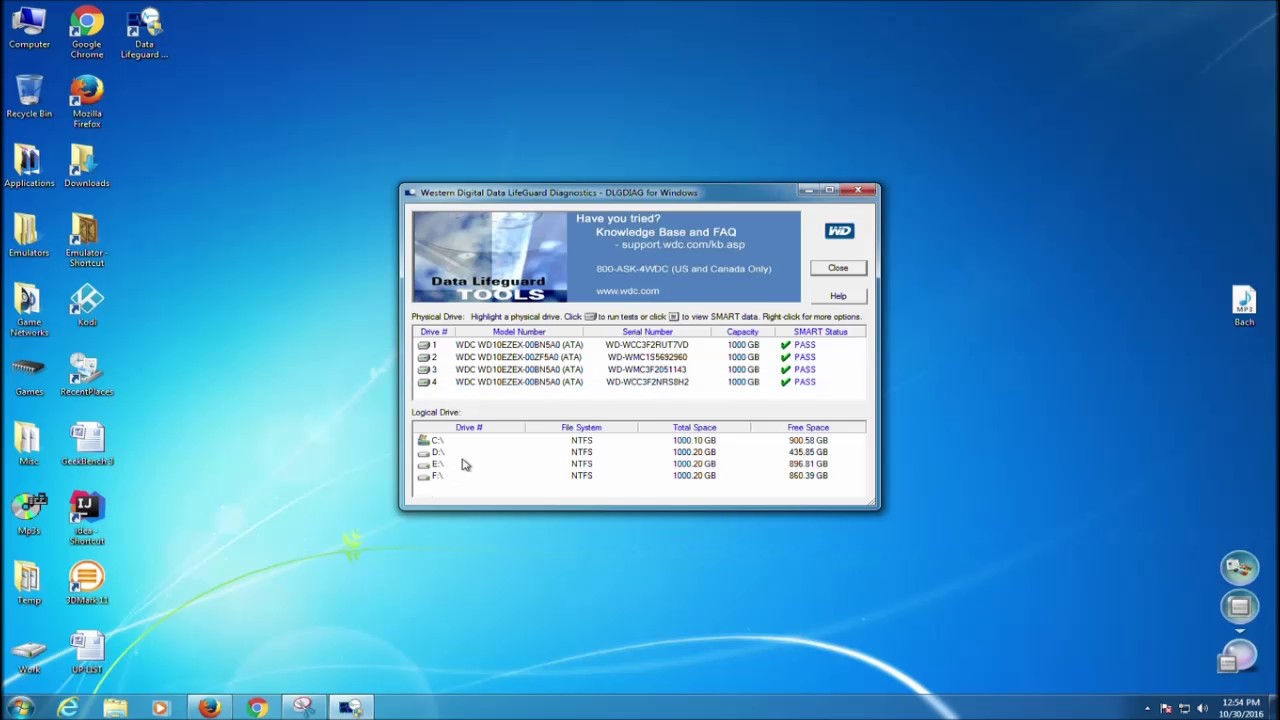Click the 900.58 GB free space value
1280x720 pixels.
808,440
